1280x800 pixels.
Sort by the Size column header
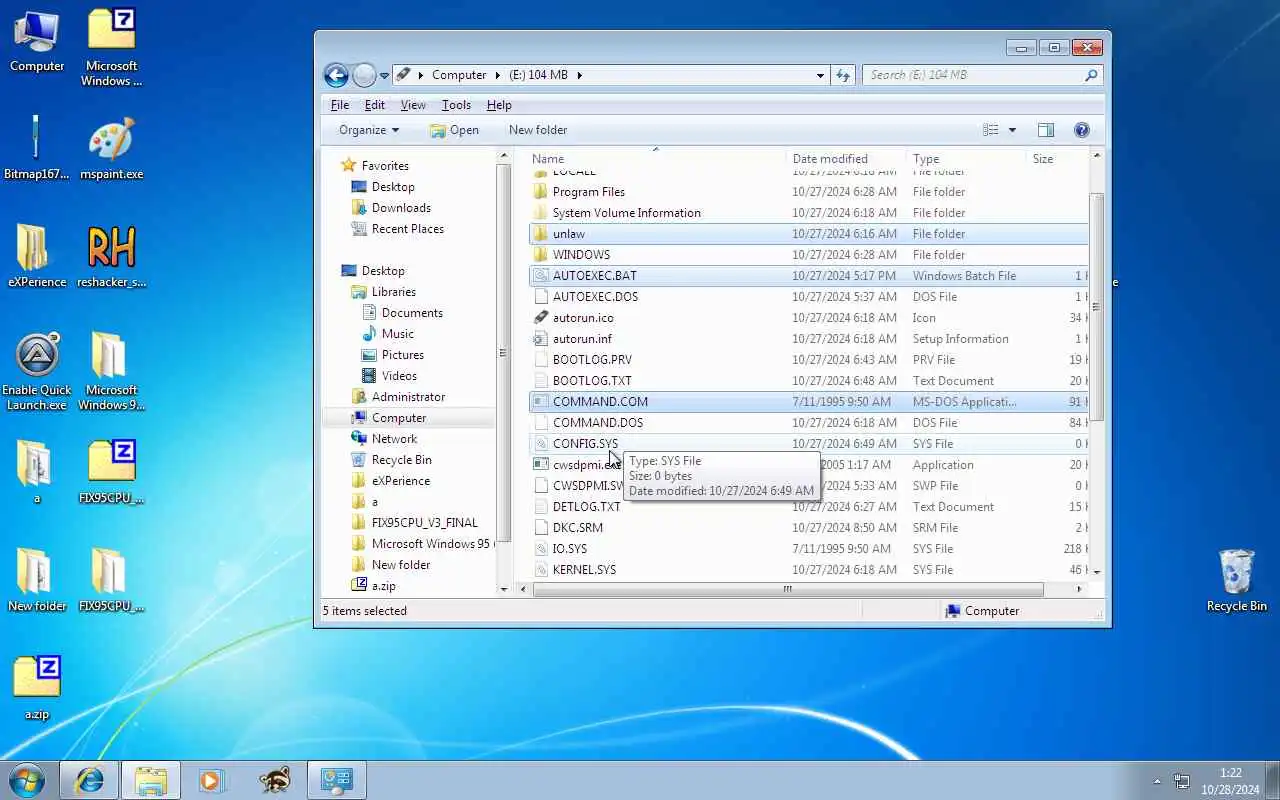tap(1057, 159)
